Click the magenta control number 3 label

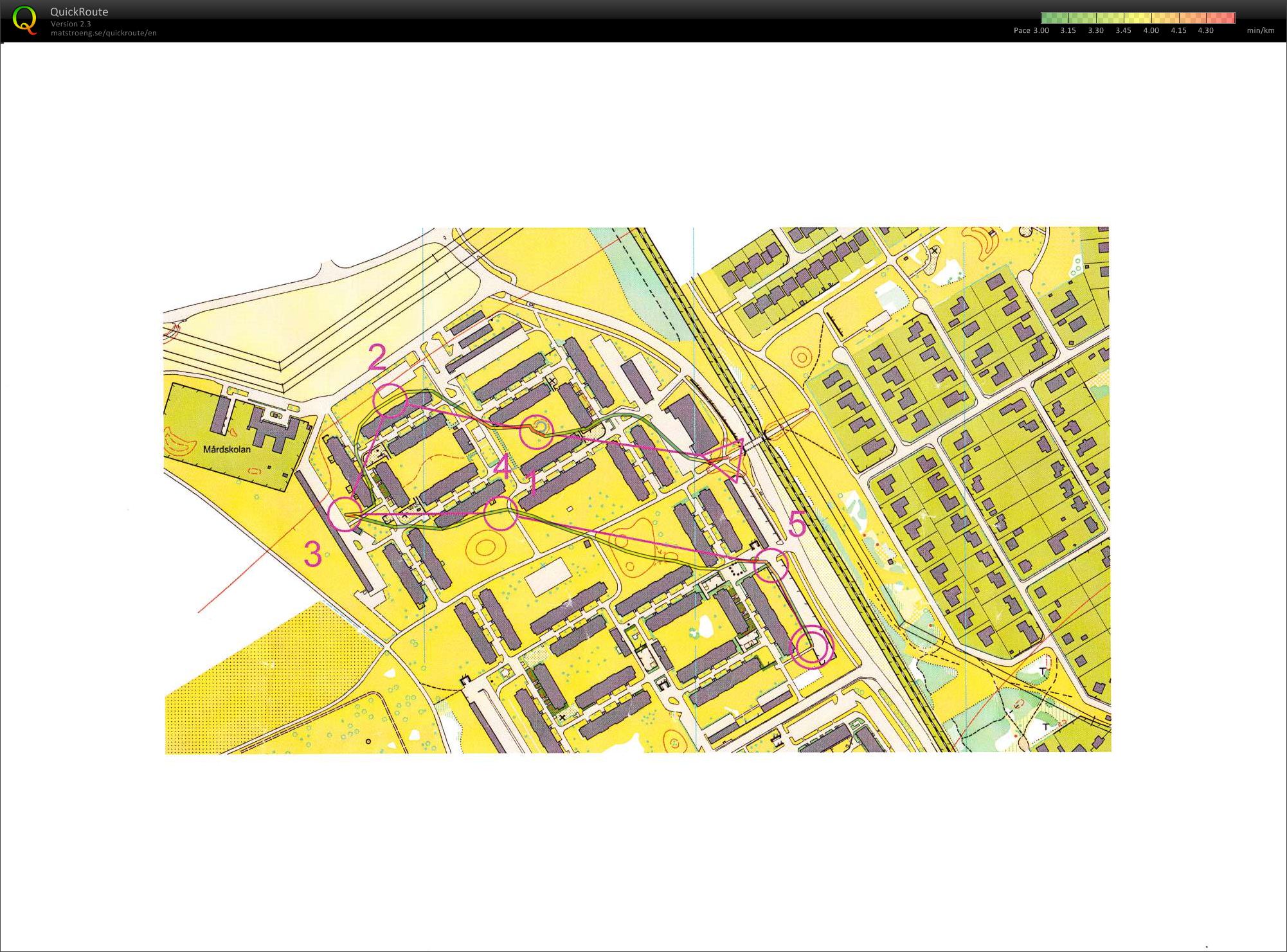(x=313, y=555)
